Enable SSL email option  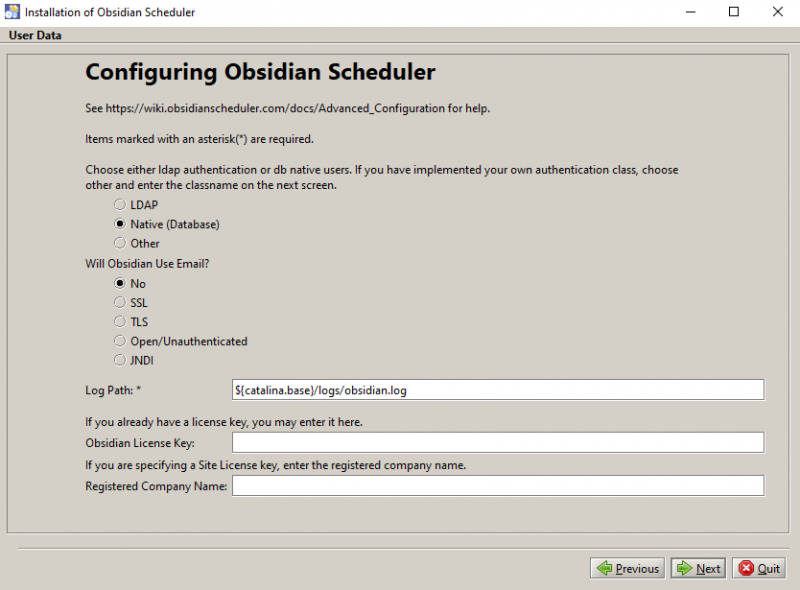(x=120, y=302)
